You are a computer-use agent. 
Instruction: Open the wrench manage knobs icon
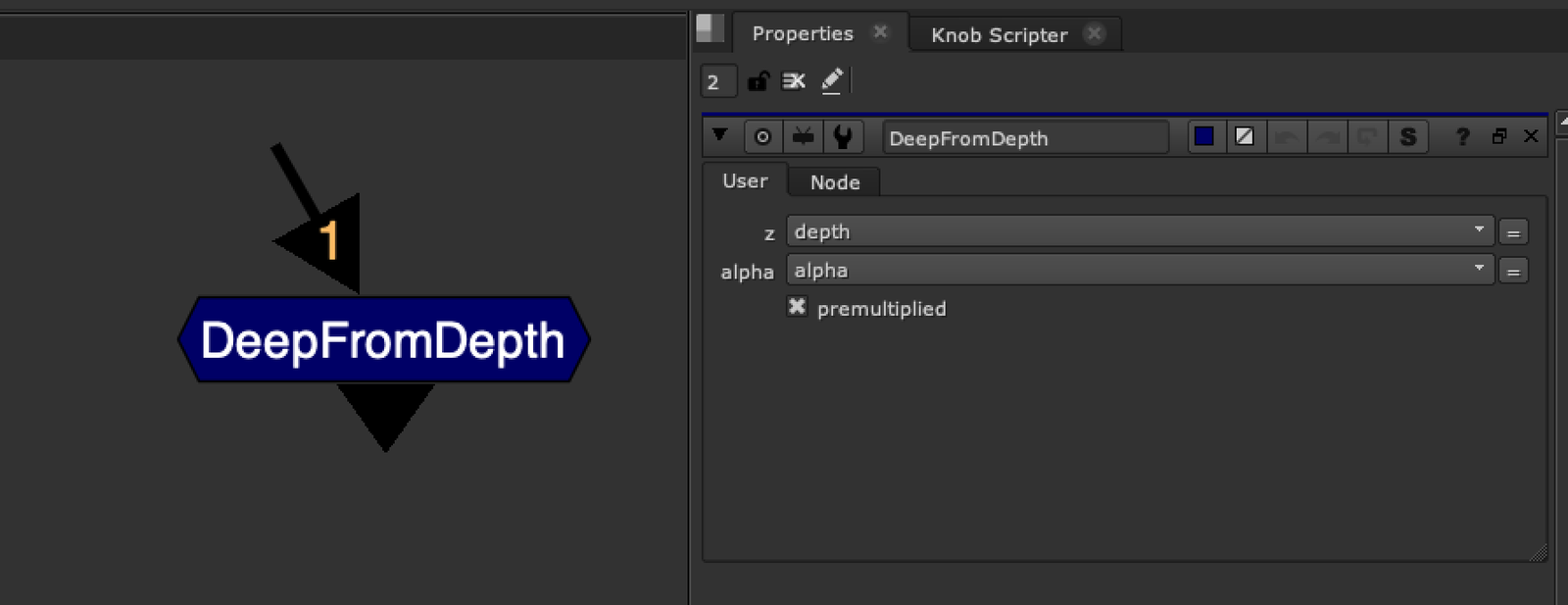coord(843,137)
